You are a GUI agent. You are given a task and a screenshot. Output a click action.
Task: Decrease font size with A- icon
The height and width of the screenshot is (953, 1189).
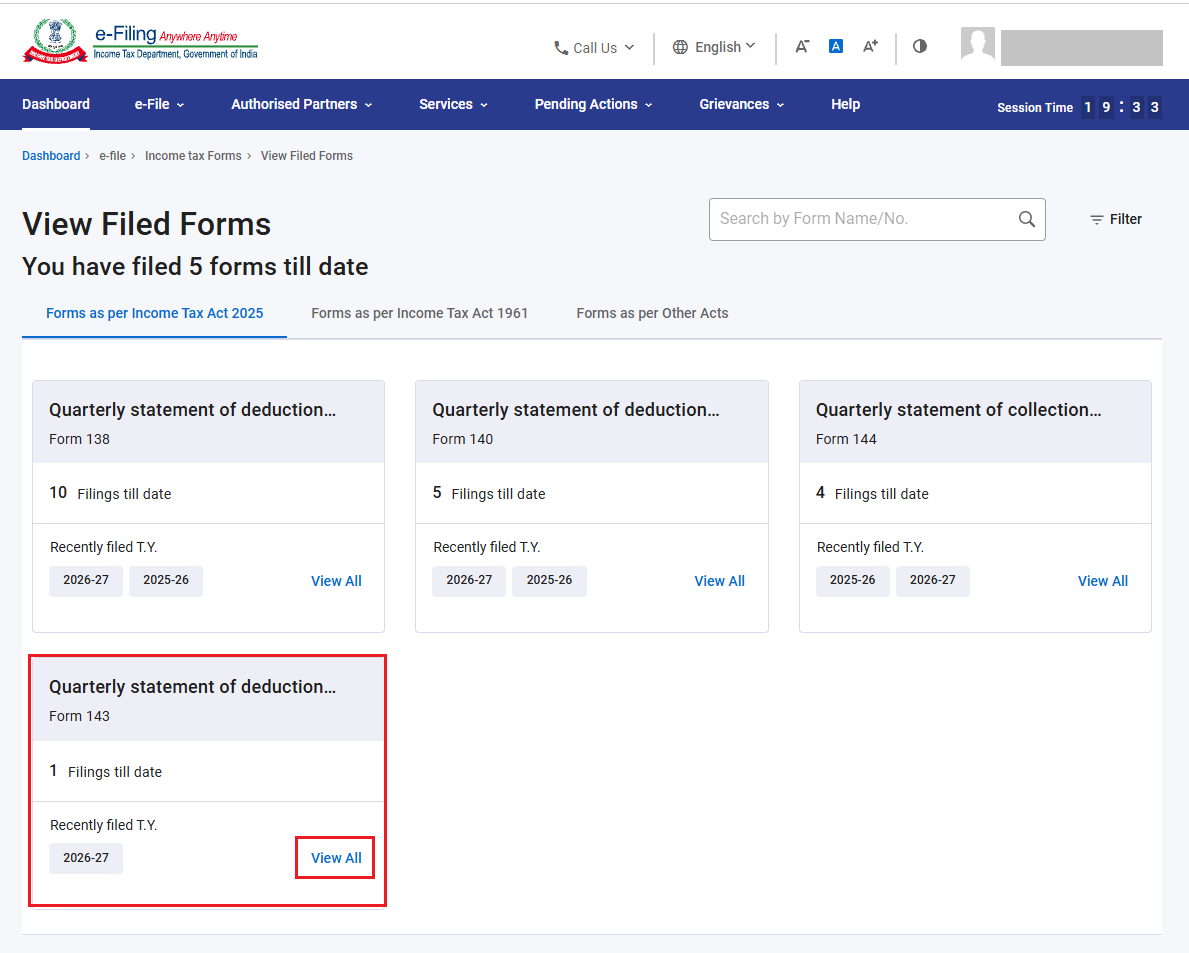(802, 46)
